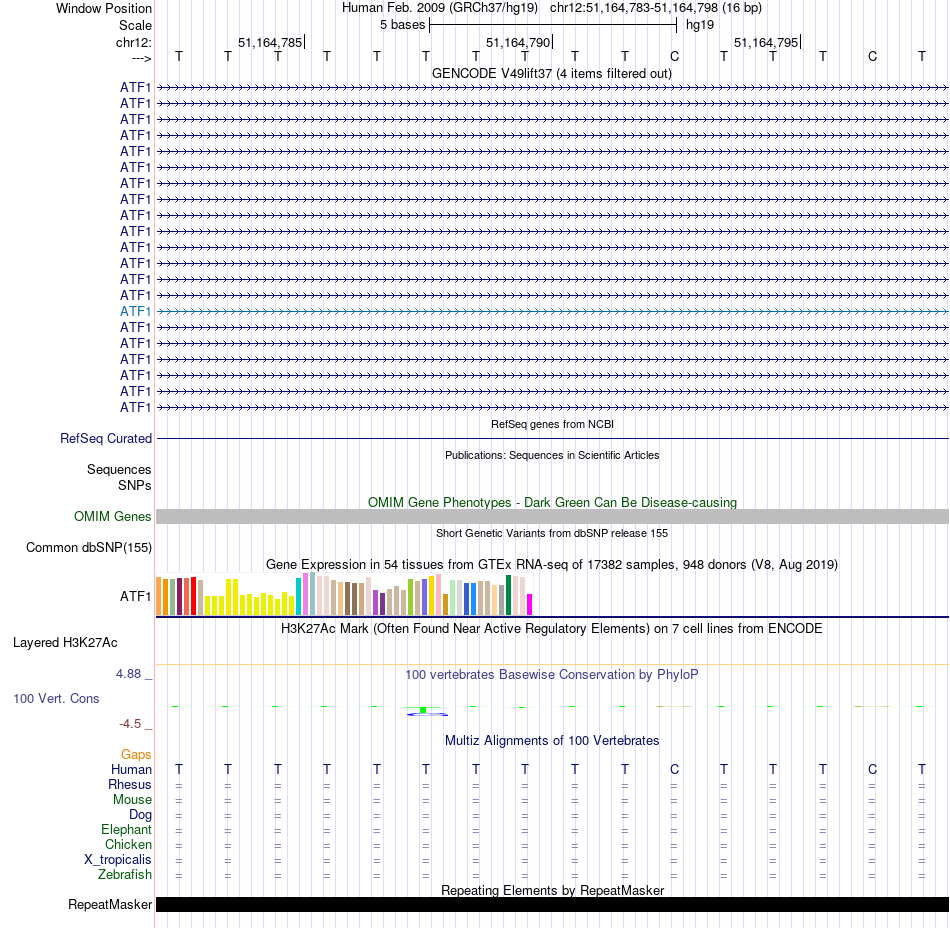Select the light-blue highlighted ATF1 transcript label
Image resolution: width=950 pixels, height=928 pixels.
135,311
